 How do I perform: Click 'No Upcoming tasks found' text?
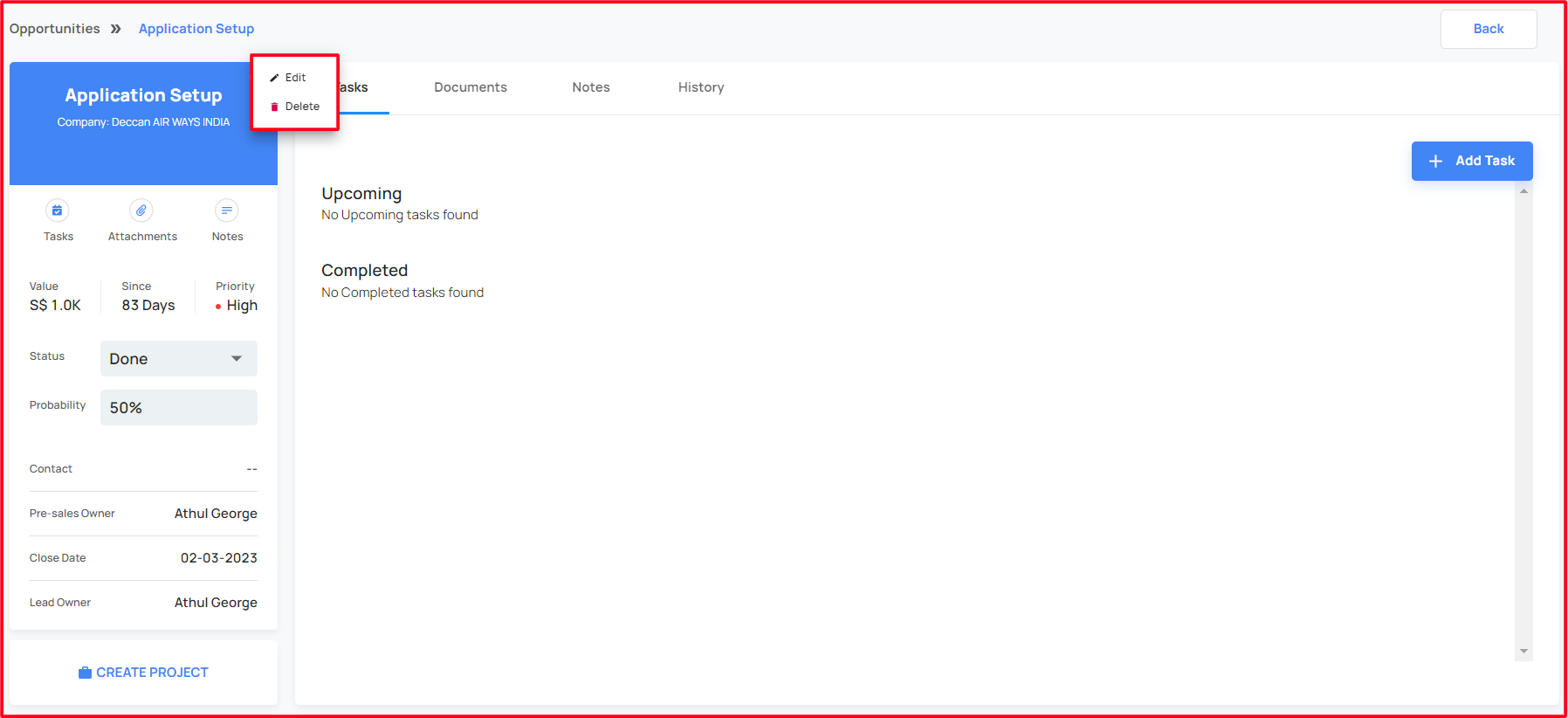coord(400,215)
